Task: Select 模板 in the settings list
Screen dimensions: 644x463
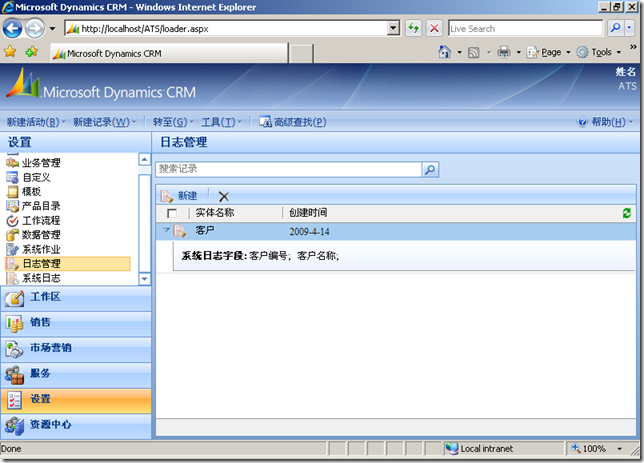Action: [x=31, y=191]
